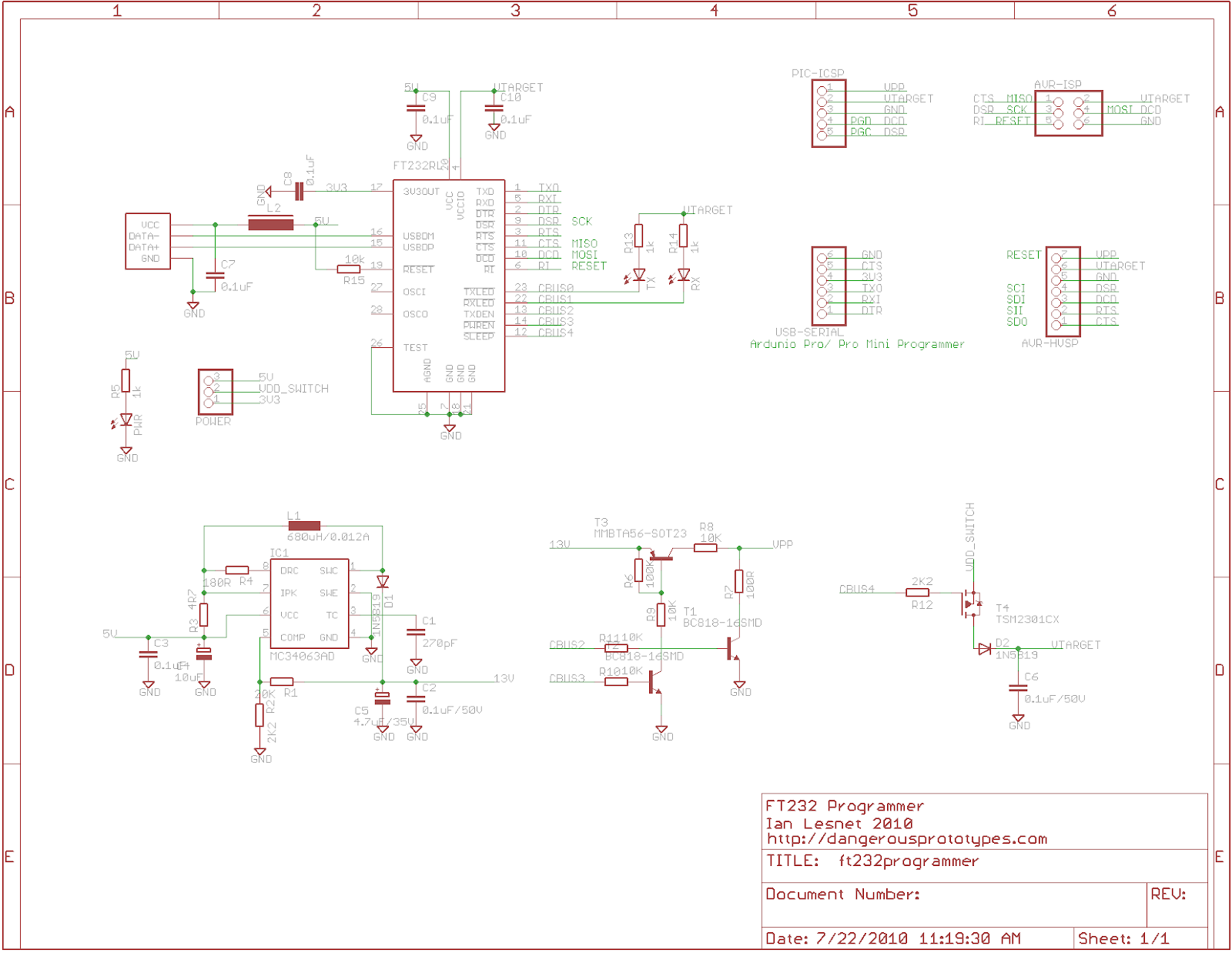Click the Arduino Pro/ Pro Mini Programmer caption
Viewport: 1232px width, 953px height.
pos(857,344)
